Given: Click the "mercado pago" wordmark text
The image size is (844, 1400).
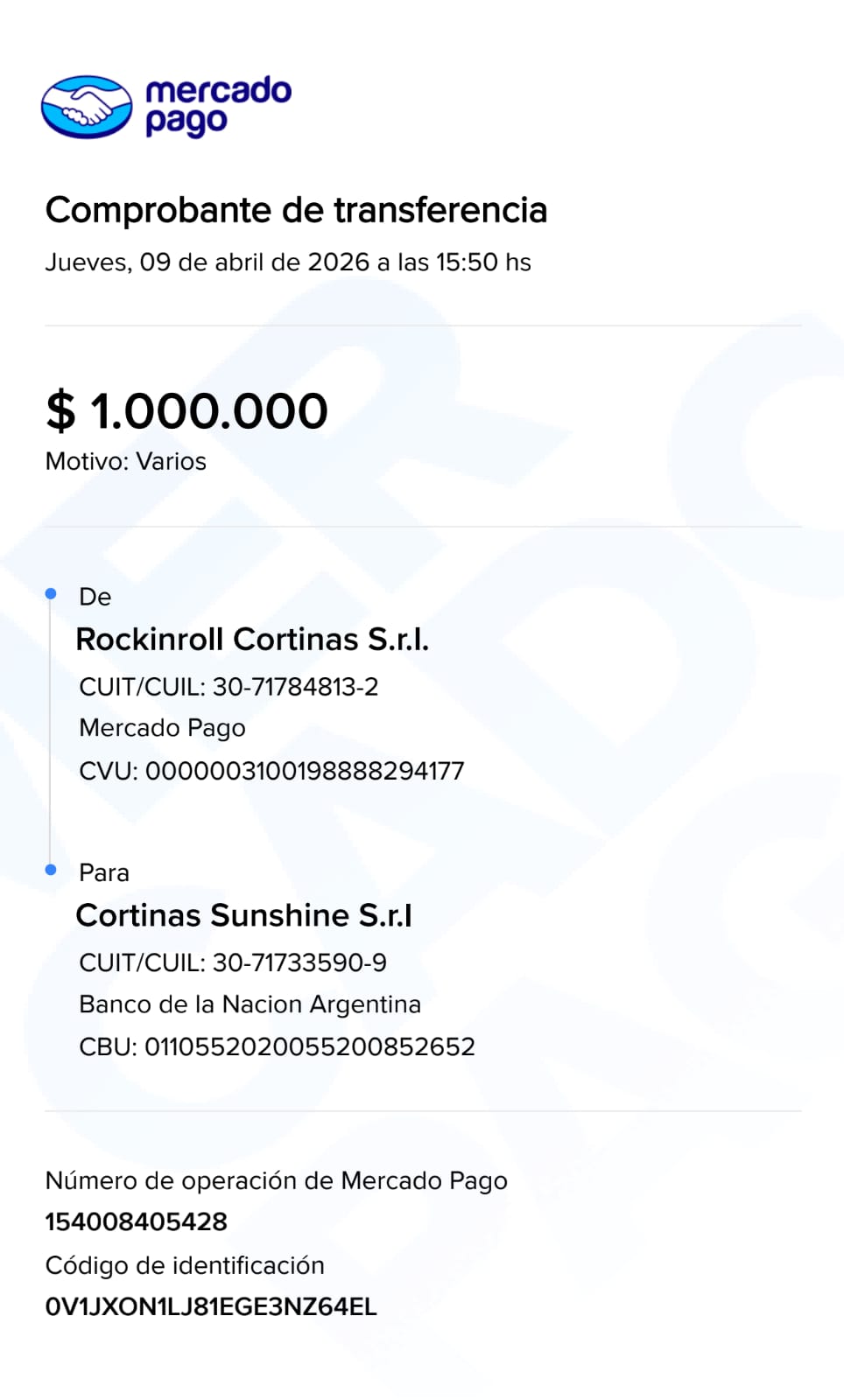Looking at the screenshot, I should [x=218, y=106].
